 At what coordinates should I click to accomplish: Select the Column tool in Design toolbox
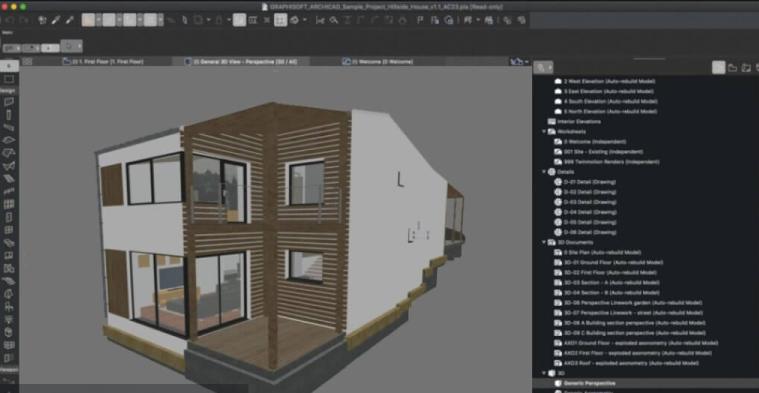9,115
